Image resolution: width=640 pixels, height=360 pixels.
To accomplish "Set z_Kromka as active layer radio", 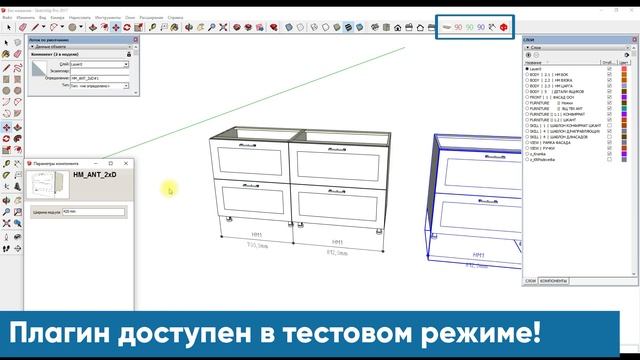I will (527, 154).
